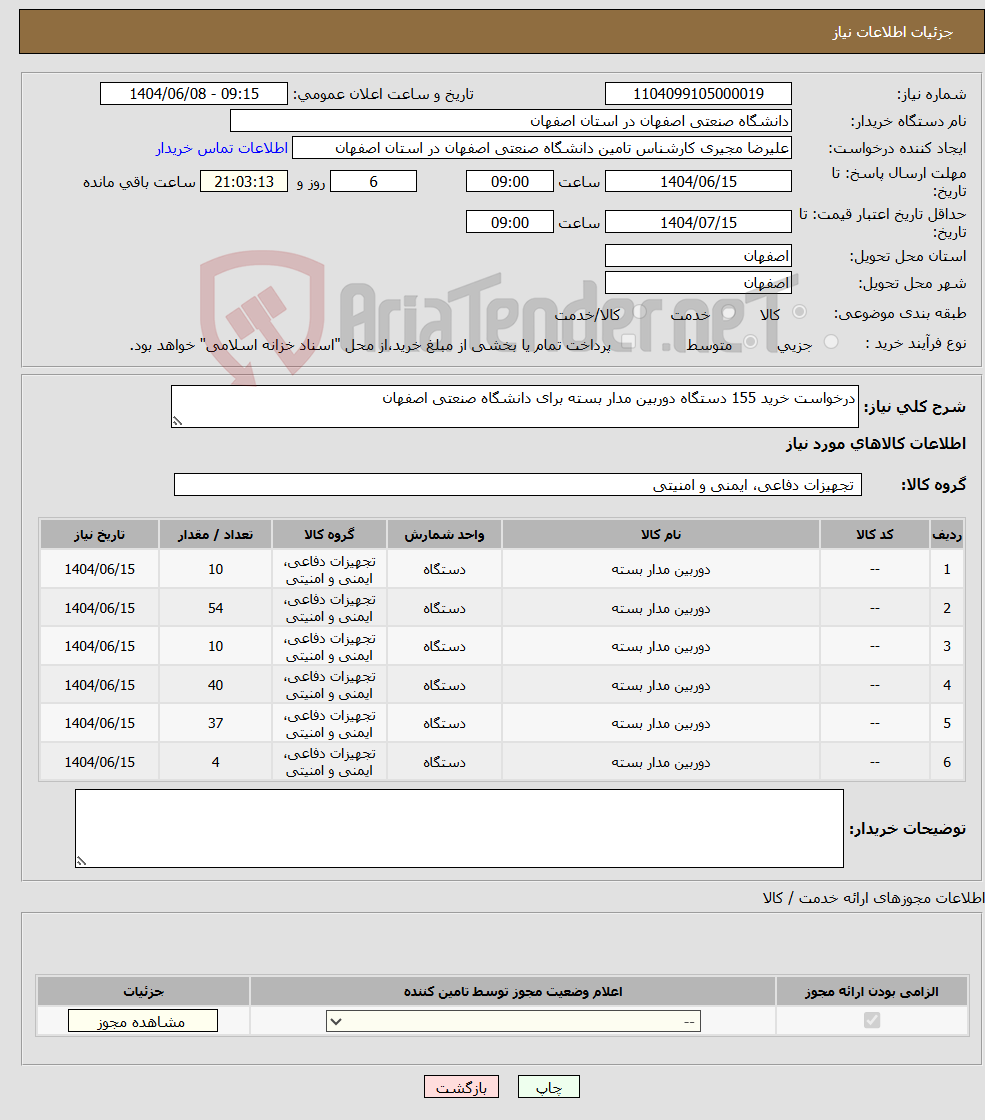
Task: Click the resize handle of توضیحات خریدار textarea
Action: point(80,860)
